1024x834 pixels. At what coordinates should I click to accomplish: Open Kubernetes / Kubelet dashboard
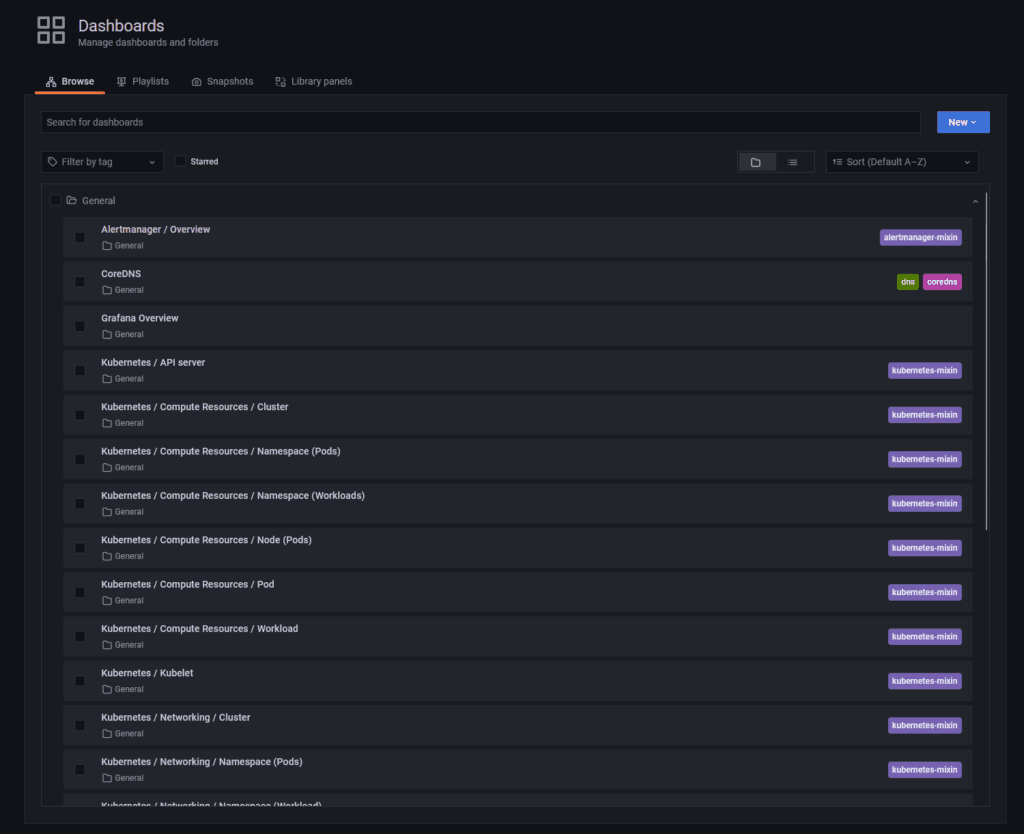pos(147,673)
